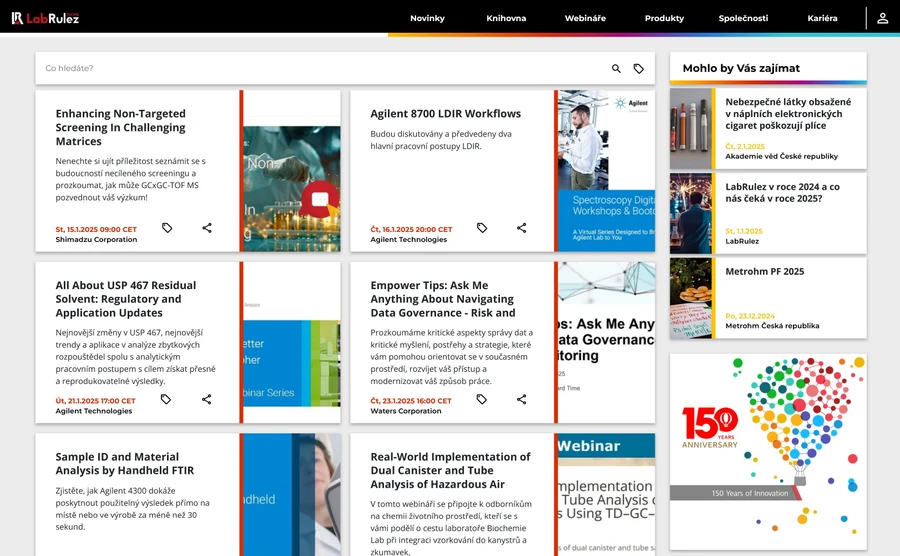Open Produkty menu item
The width and height of the screenshot is (900, 556).
click(x=664, y=18)
